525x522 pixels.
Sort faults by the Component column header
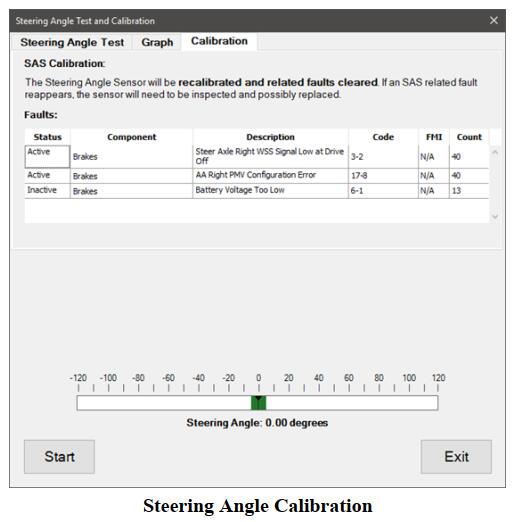[x=131, y=137]
